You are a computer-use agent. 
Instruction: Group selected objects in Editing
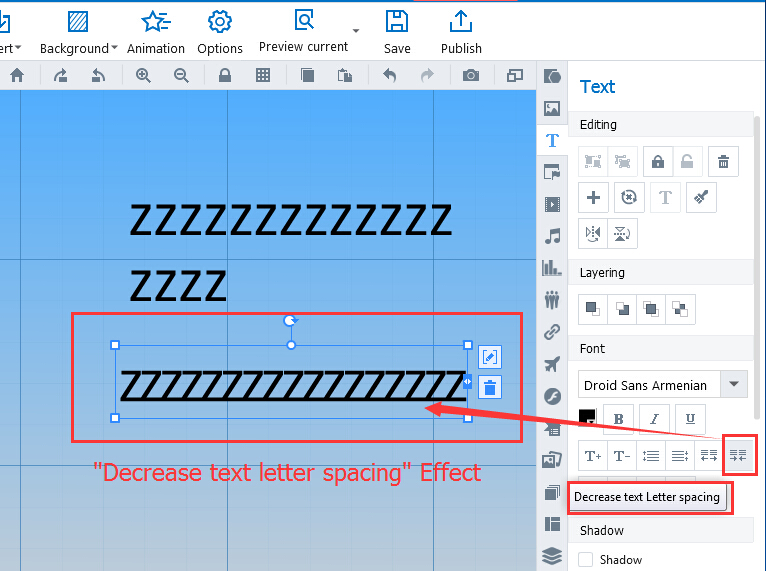point(593,161)
